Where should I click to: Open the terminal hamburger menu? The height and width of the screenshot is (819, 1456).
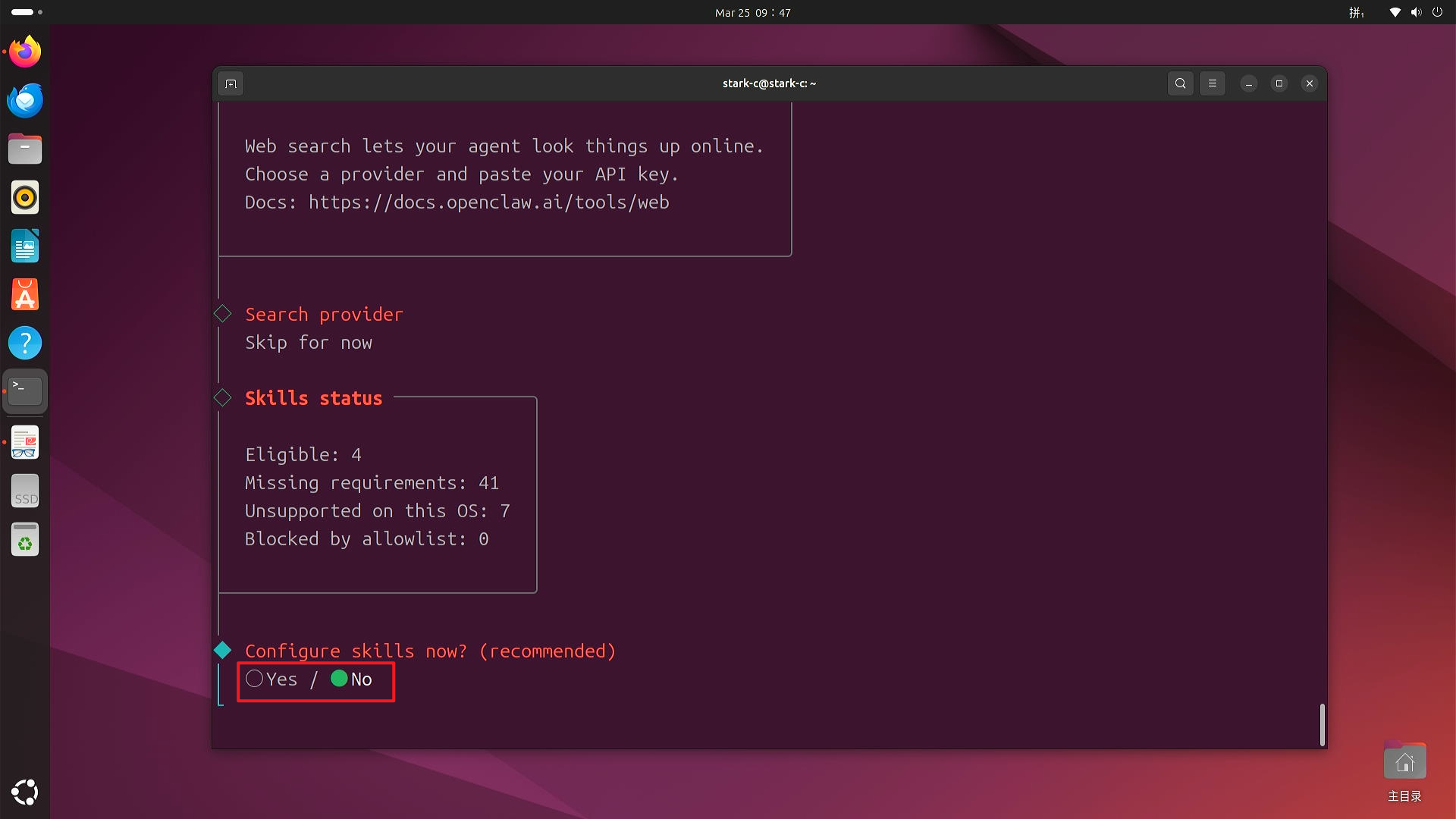click(x=1212, y=83)
